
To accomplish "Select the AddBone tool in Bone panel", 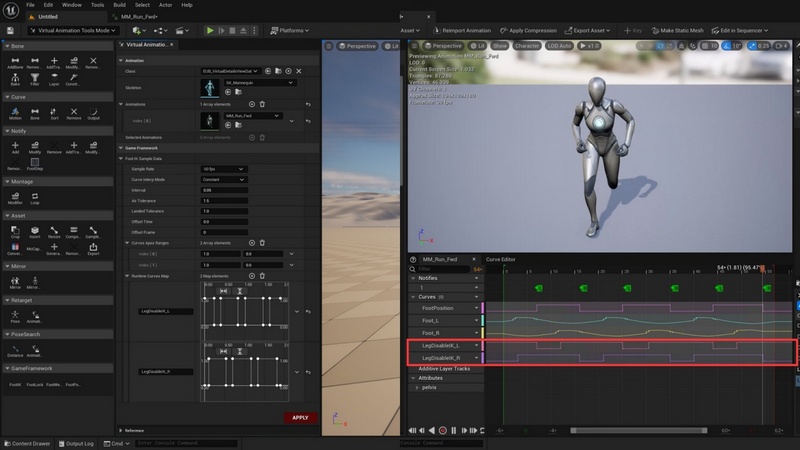I will tap(15, 62).
